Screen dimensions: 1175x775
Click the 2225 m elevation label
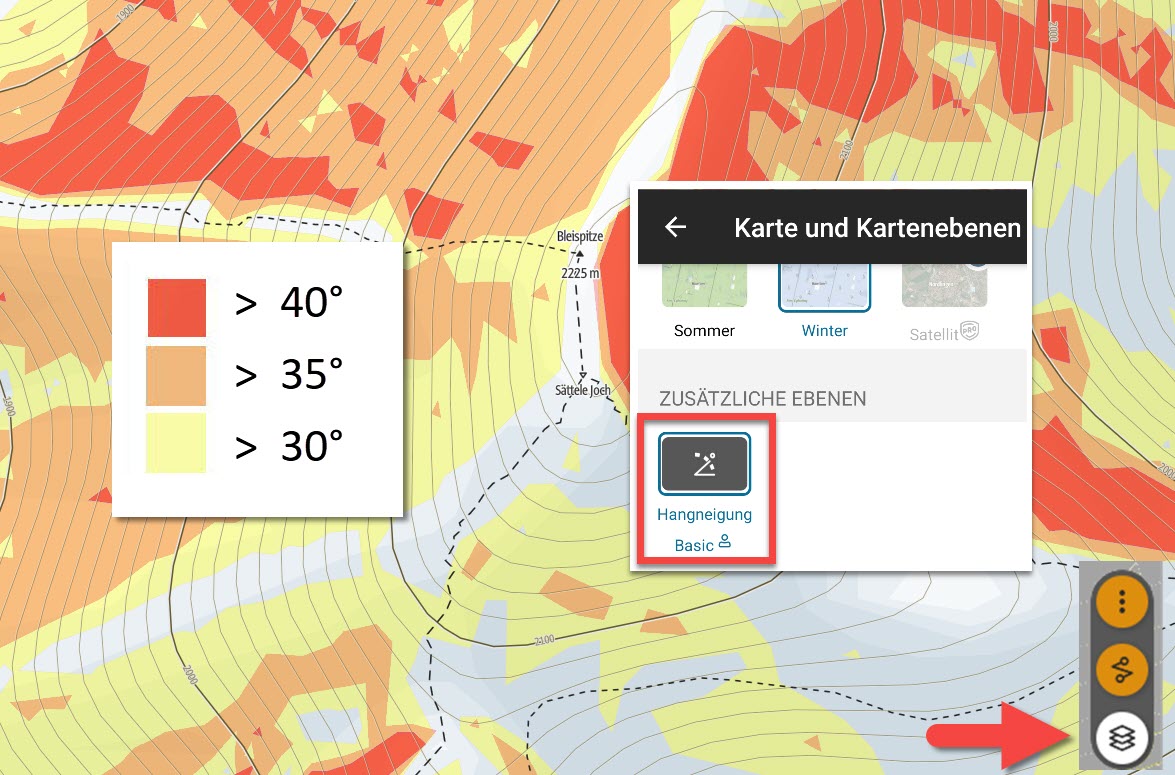(581, 274)
